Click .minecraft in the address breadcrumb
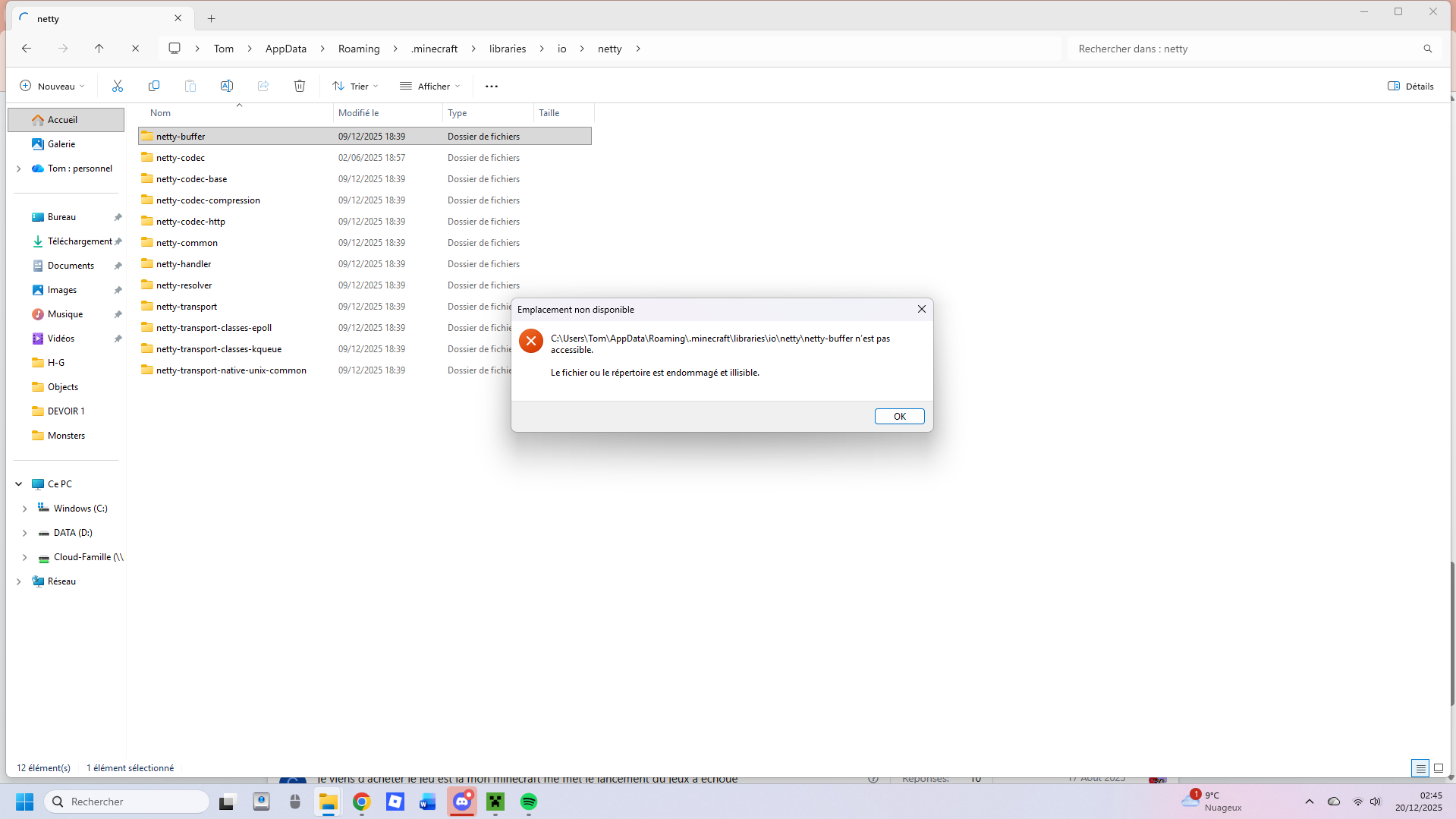The height and width of the screenshot is (819, 1456). coord(434,49)
